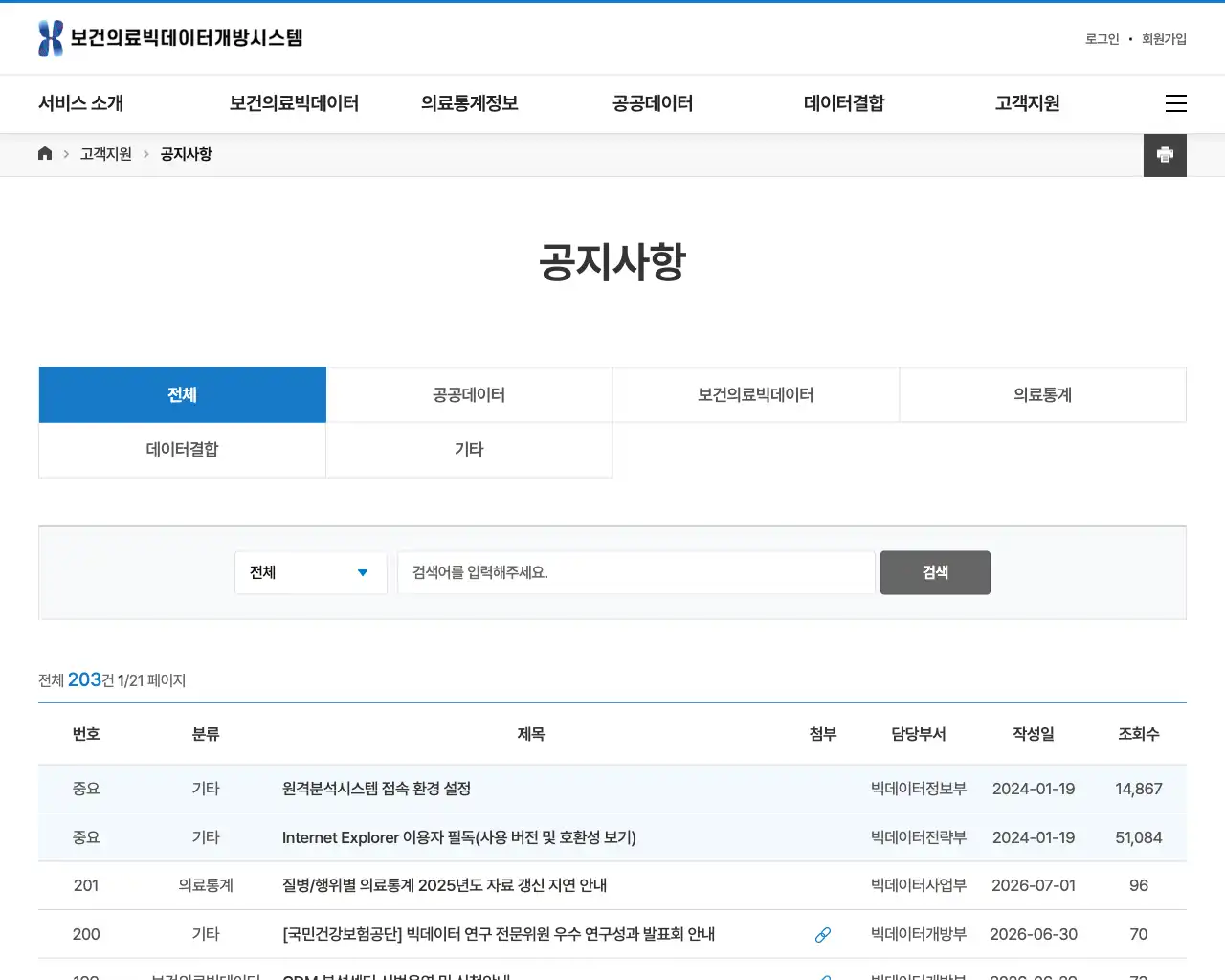The height and width of the screenshot is (980, 1225).
Task: Select the 데이터결합 category tab
Action: (x=182, y=449)
